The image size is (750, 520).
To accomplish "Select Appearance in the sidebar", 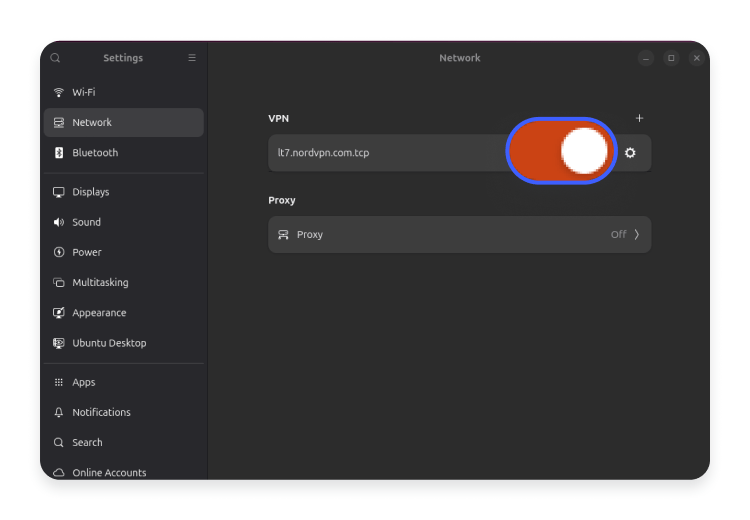I will click(99, 313).
